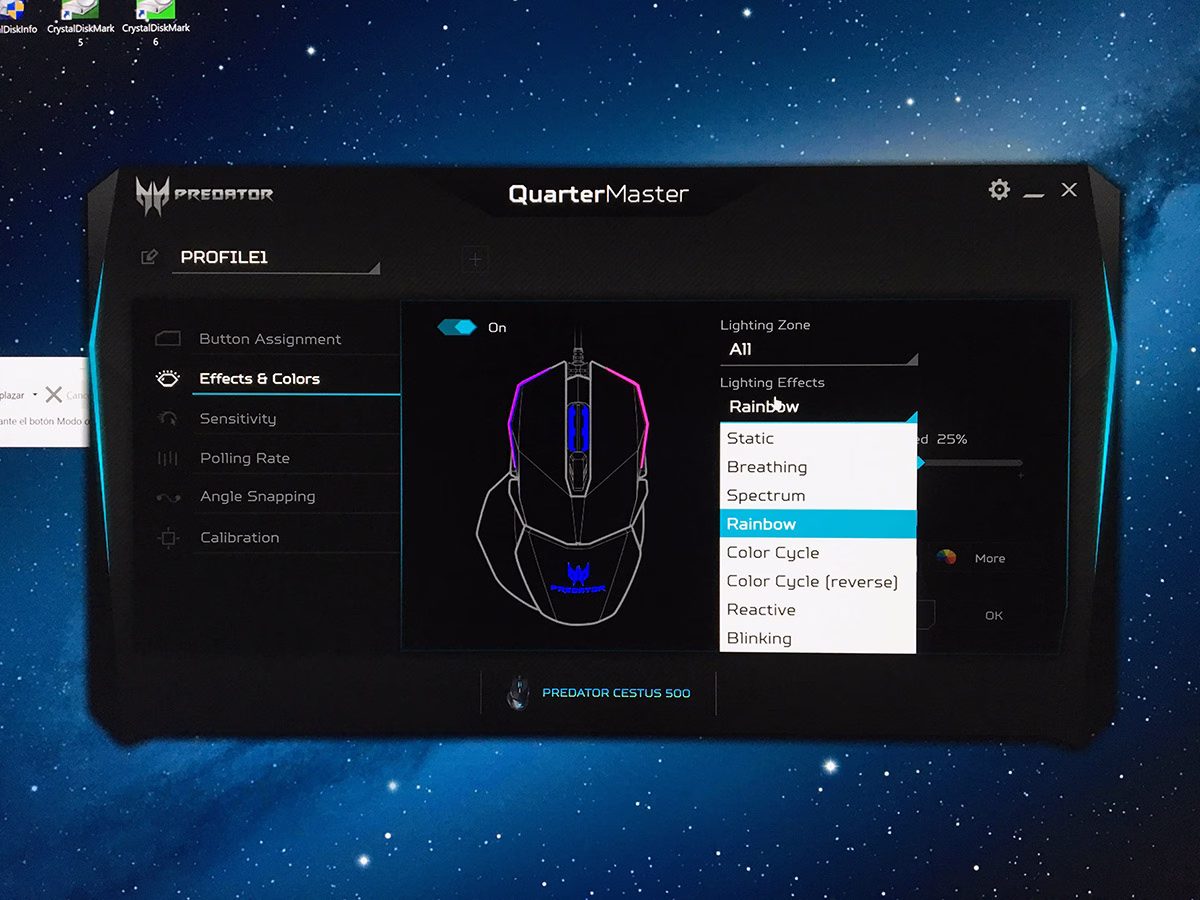Select the Predator Cestus 500 device tab
The image size is (1200, 900).
(x=598, y=693)
